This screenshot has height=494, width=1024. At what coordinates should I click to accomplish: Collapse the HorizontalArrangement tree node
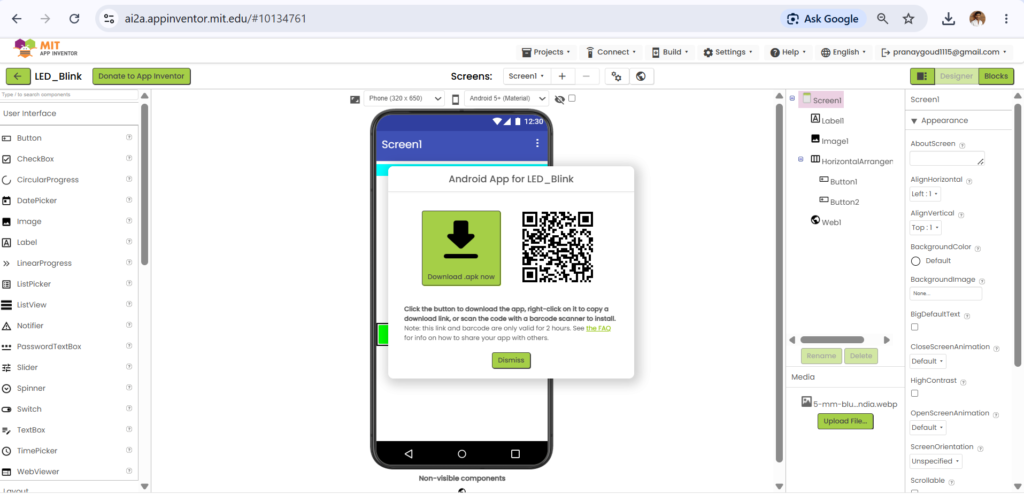(801, 159)
